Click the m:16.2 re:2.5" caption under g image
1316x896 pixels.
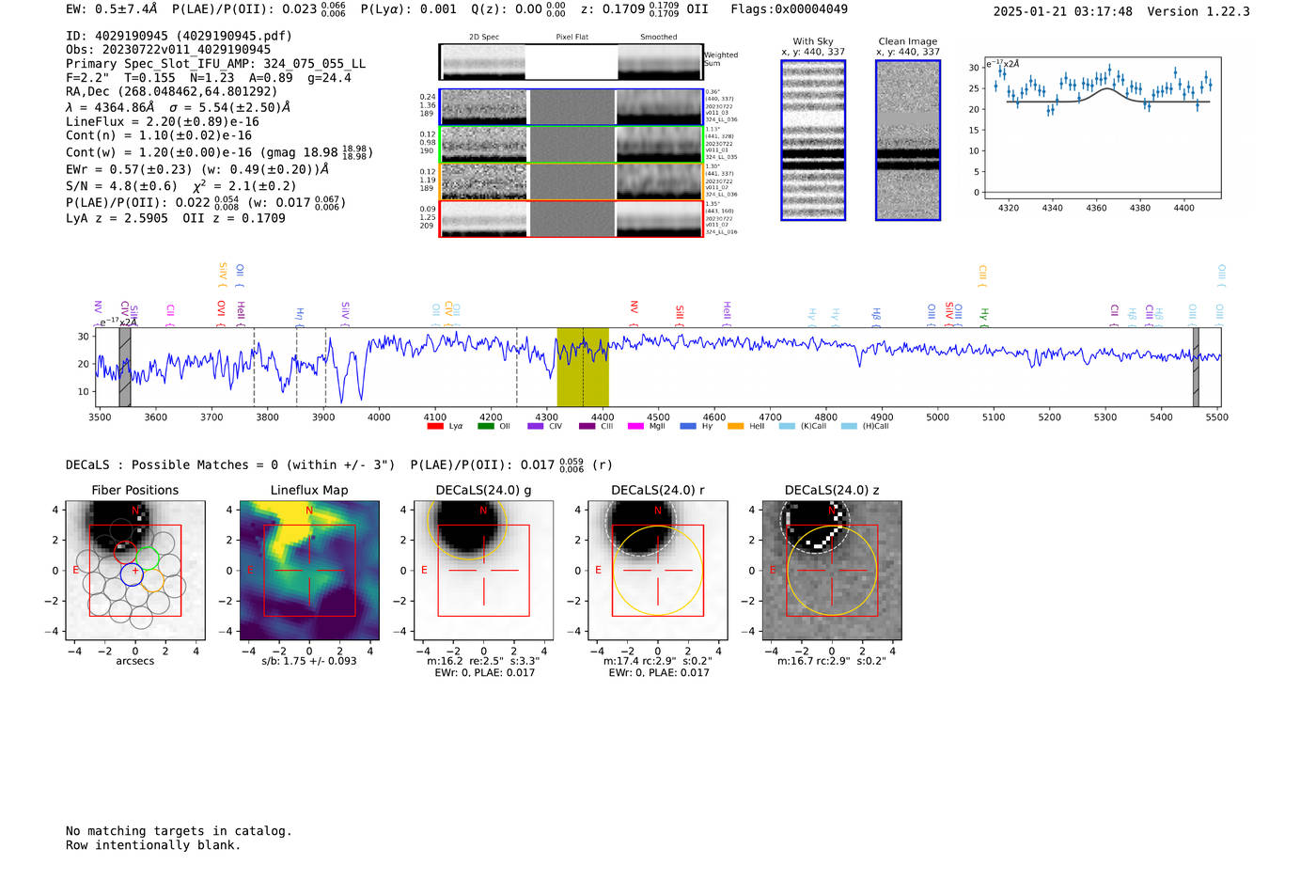click(484, 661)
